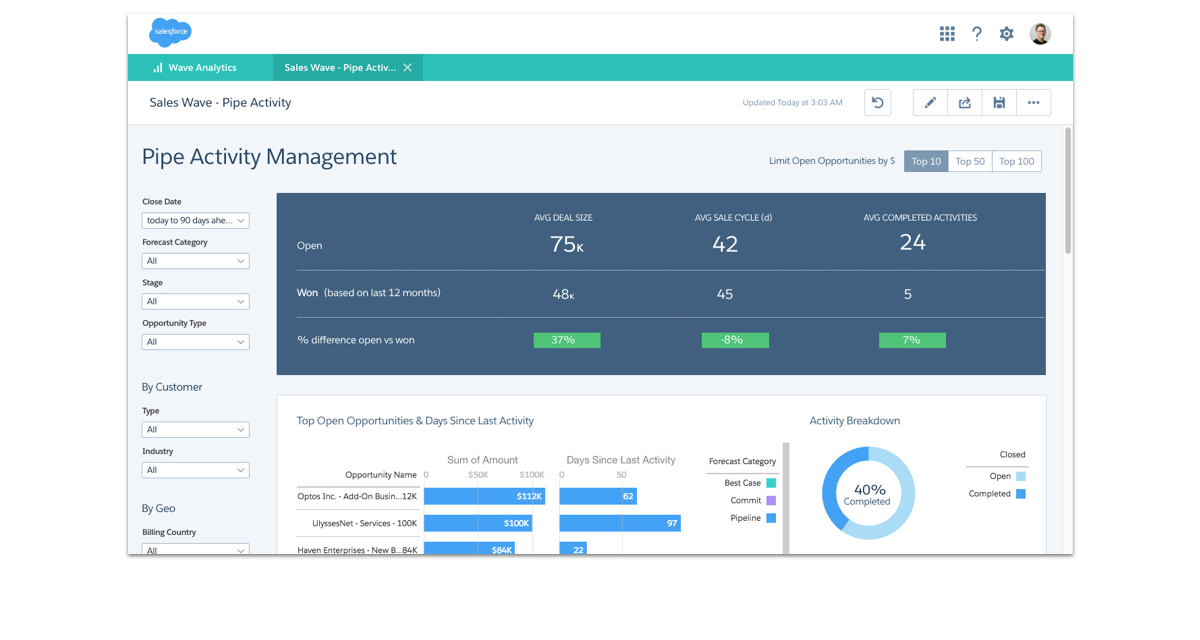
Task: Open the Forecast Category dropdown
Action: (195, 261)
